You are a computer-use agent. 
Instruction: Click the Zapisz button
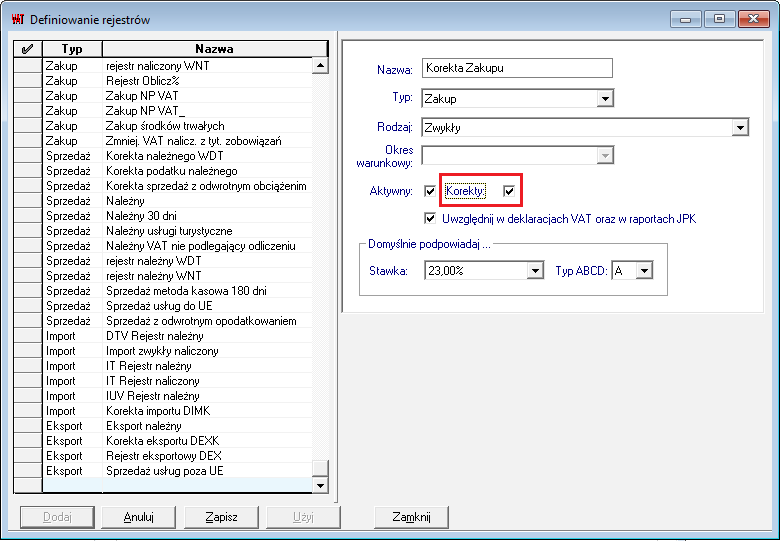click(222, 517)
